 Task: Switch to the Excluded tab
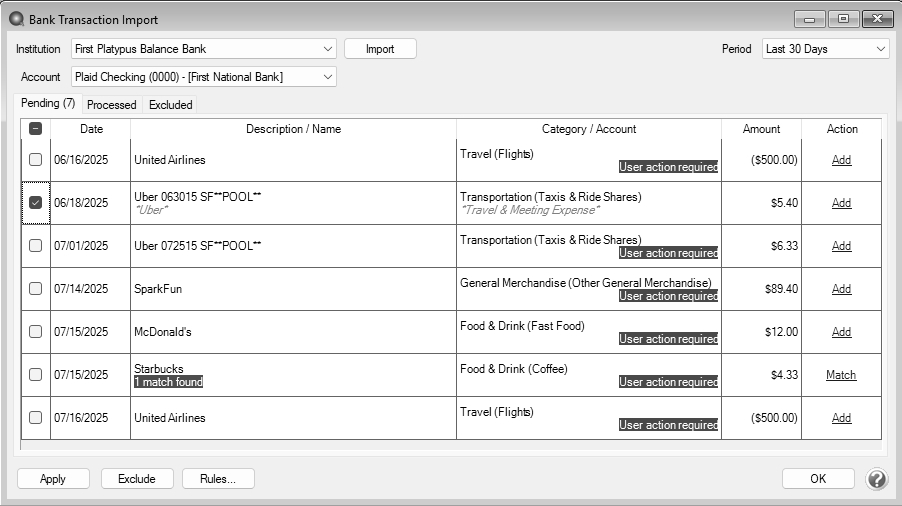coord(170,104)
